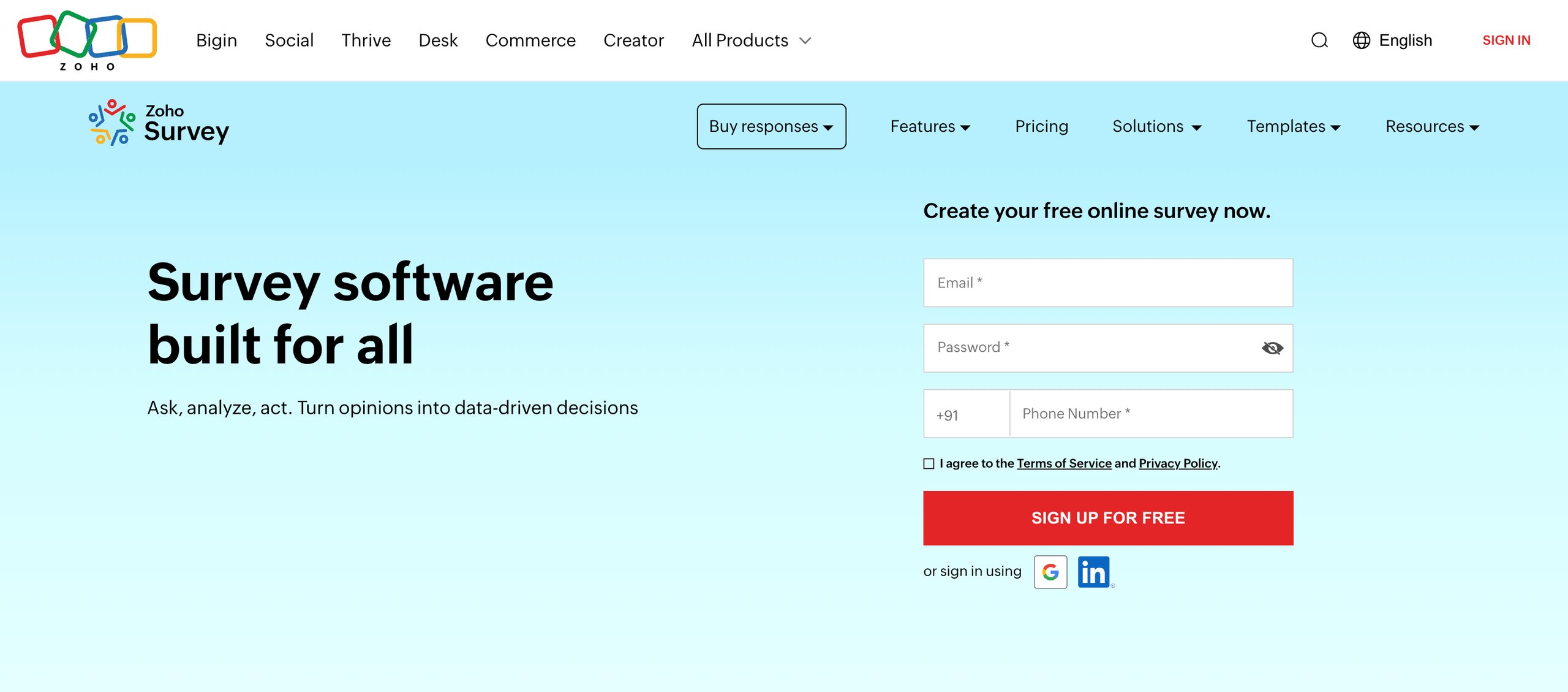Toggle password visibility eye icon
Viewport: 1568px width, 692px height.
(x=1272, y=348)
